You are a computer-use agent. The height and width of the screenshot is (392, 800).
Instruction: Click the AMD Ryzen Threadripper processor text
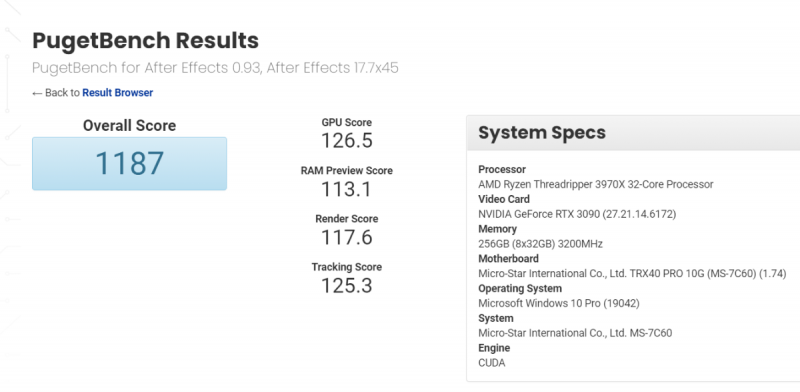point(596,184)
